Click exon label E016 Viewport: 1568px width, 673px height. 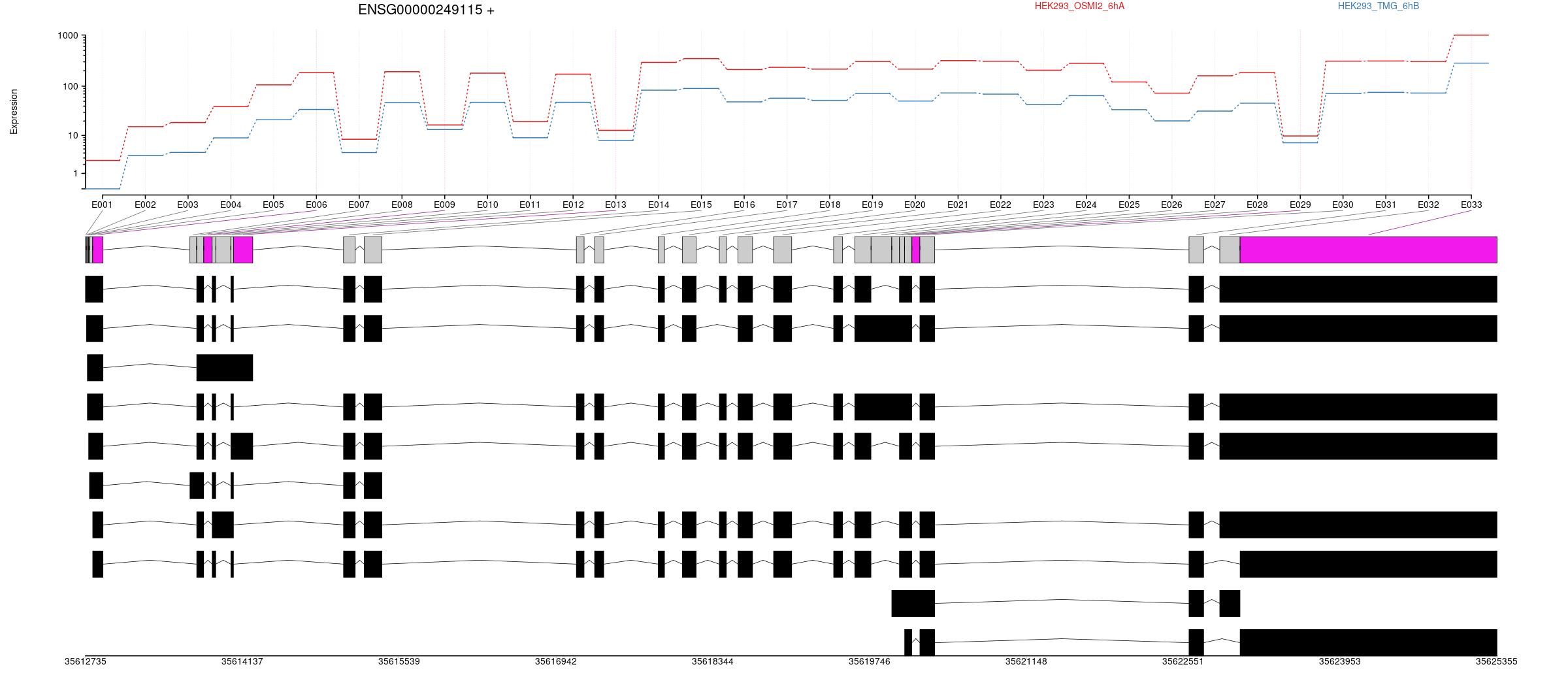click(744, 205)
